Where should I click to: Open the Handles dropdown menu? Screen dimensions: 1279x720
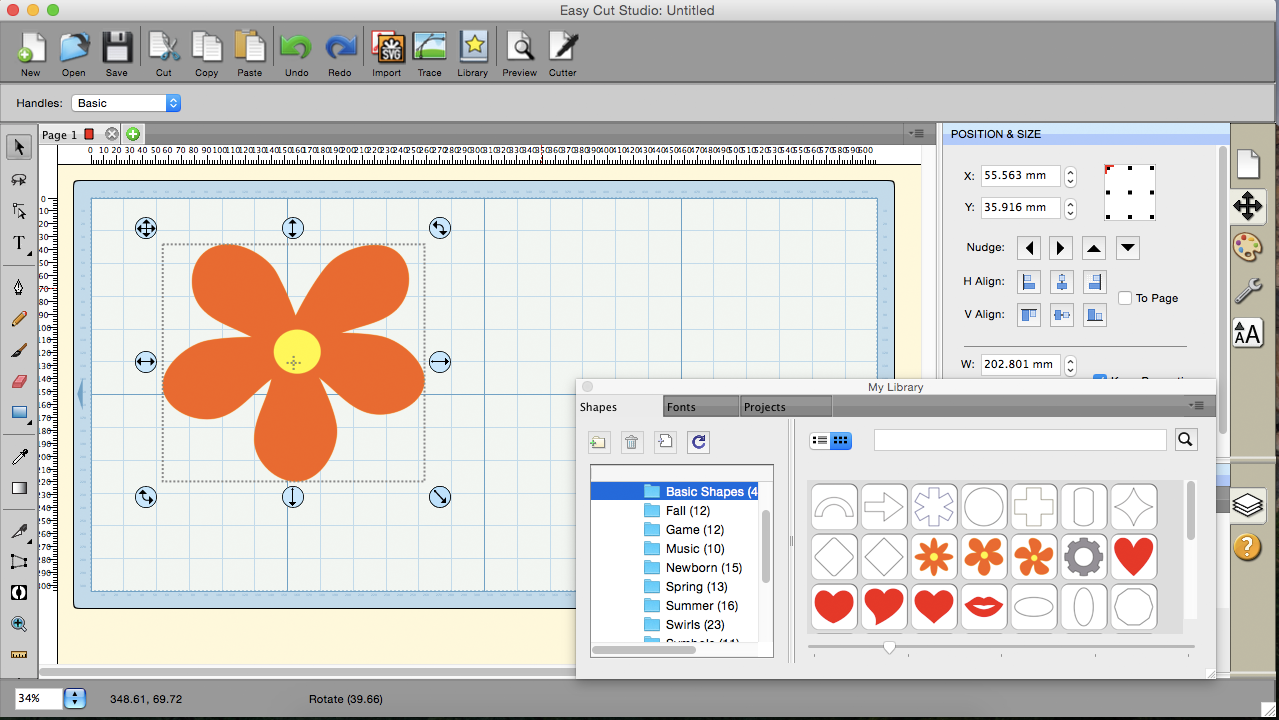[125, 102]
